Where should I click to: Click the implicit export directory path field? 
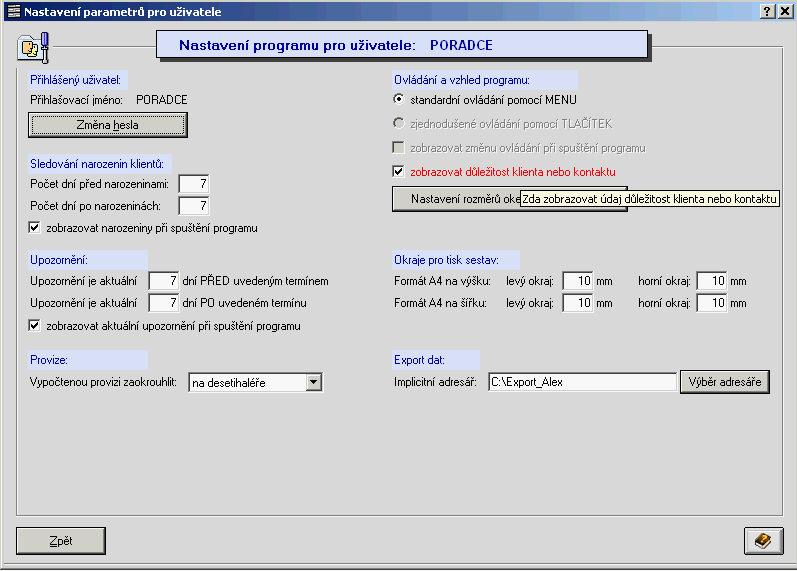coord(582,382)
